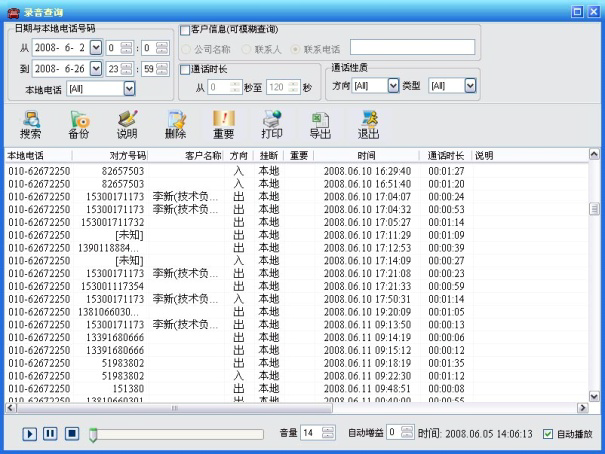Viewport: 605px width, 454px height.
Task: Select the record at 2008.06.11 09:14:19
Action: click(296, 338)
